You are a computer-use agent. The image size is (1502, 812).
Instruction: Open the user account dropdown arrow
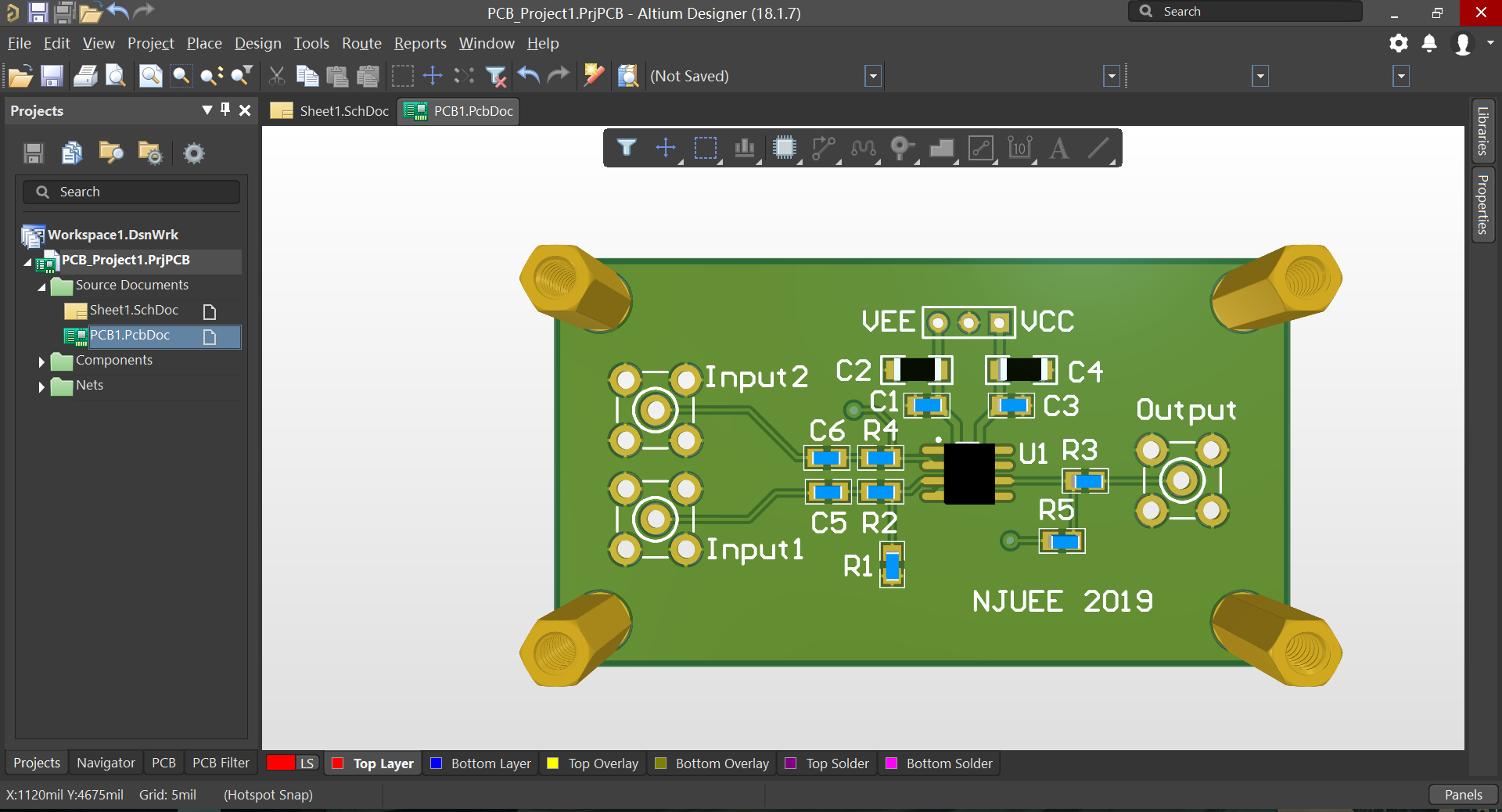point(1490,43)
